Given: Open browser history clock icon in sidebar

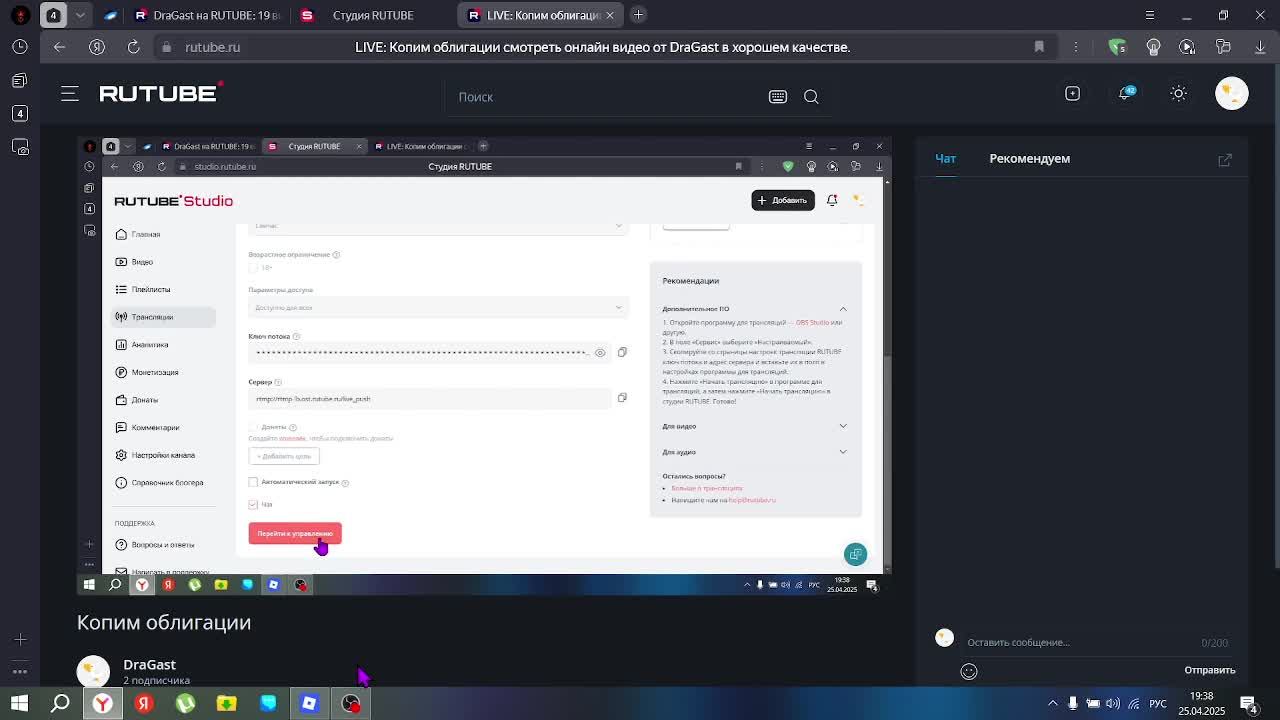Looking at the screenshot, I should pyautogui.click(x=20, y=47).
